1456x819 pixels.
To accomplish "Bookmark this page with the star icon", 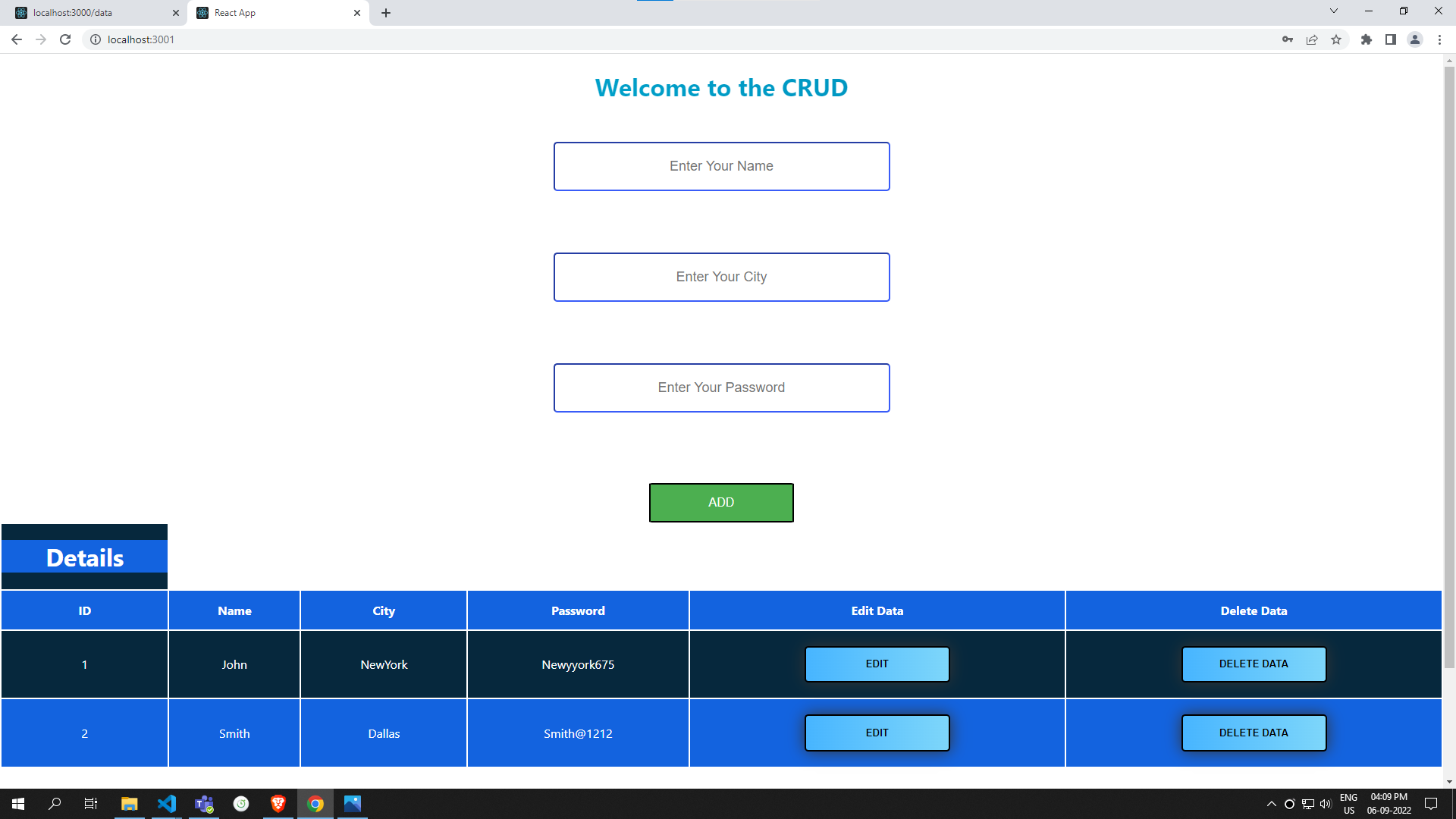I will pyautogui.click(x=1337, y=39).
